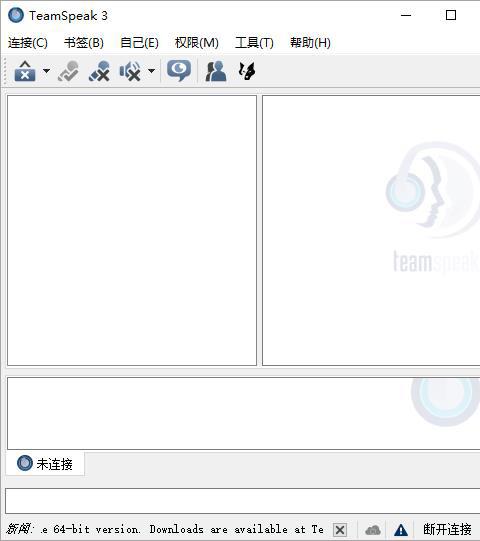Click the warning triangle status icon
Viewport: 480px width, 541px height.
(401, 530)
